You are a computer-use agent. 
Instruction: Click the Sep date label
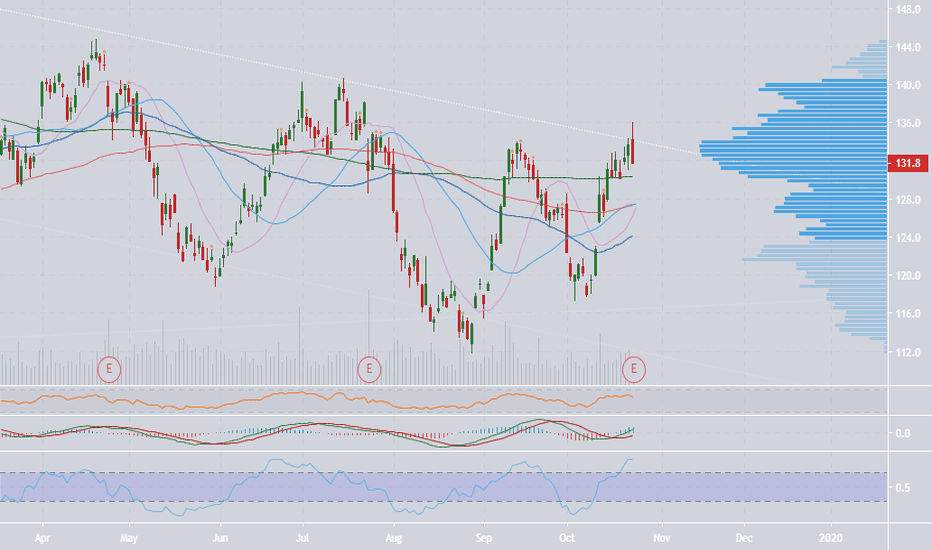coord(484,538)
